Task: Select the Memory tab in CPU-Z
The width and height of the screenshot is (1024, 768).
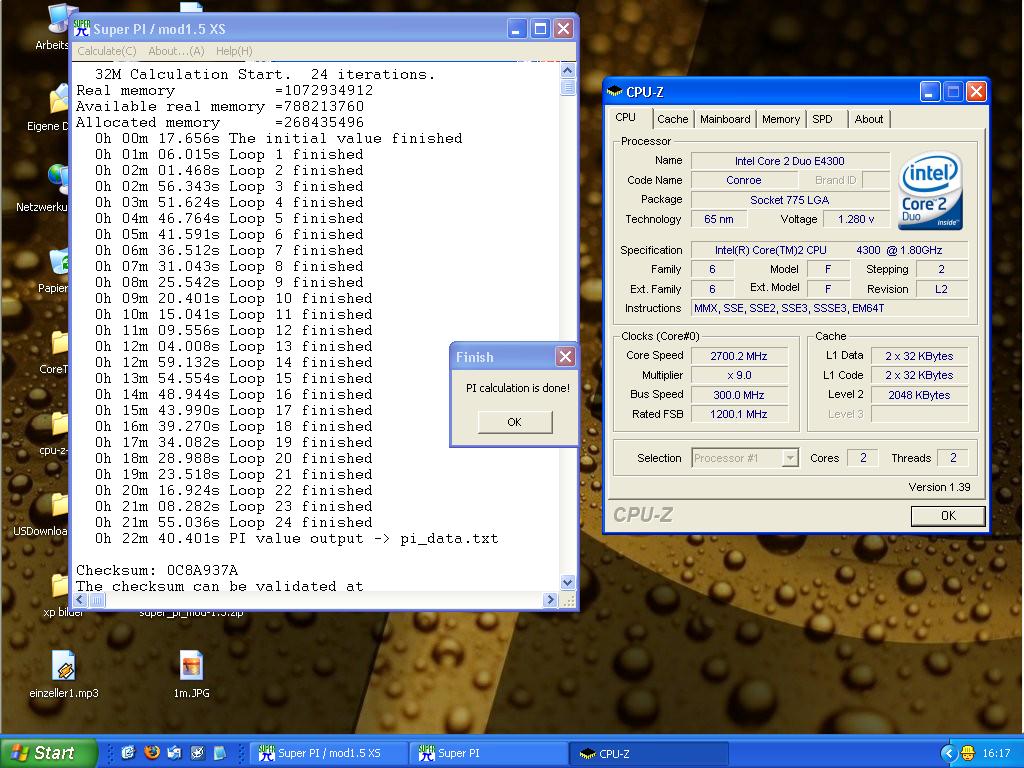Action: (x=780, y=119)
